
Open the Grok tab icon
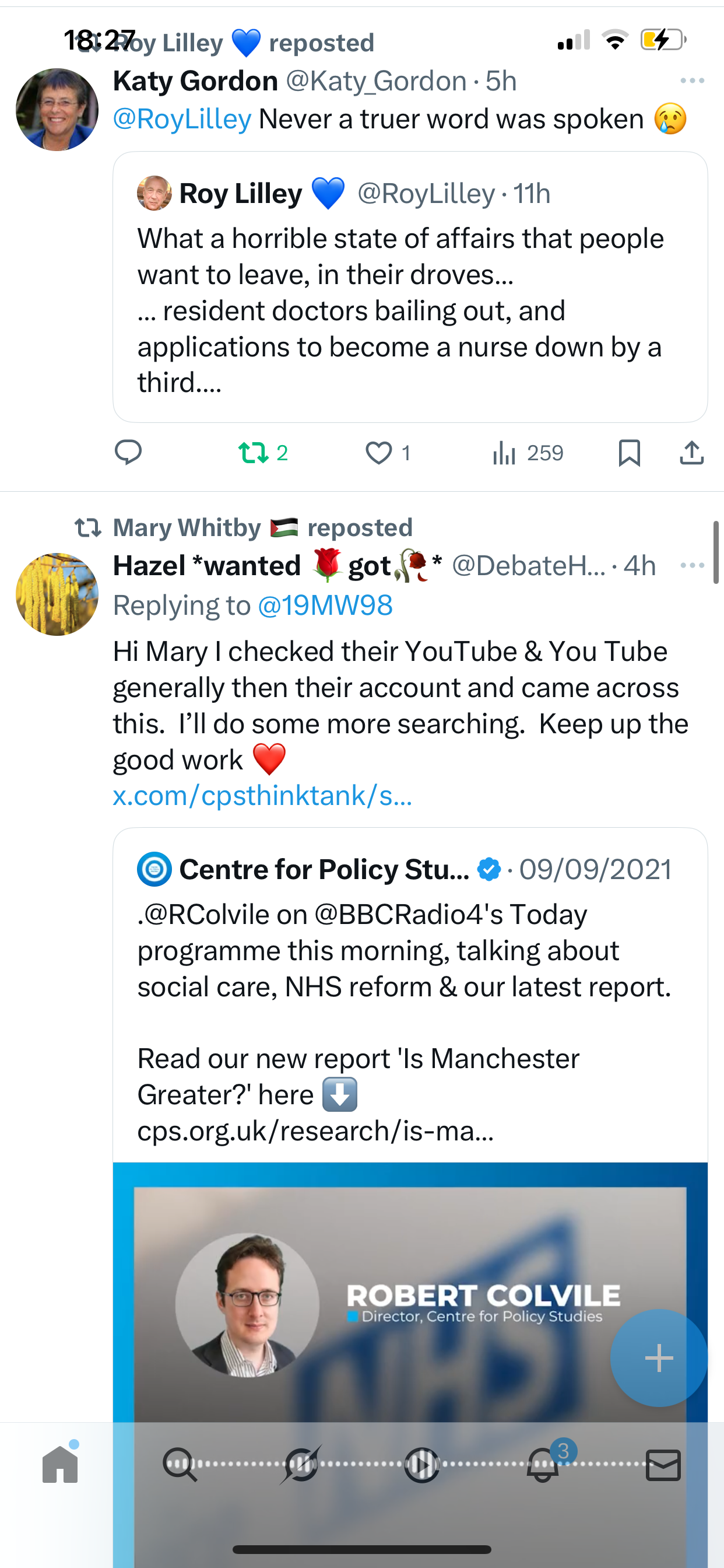(x=301, y=1465)
